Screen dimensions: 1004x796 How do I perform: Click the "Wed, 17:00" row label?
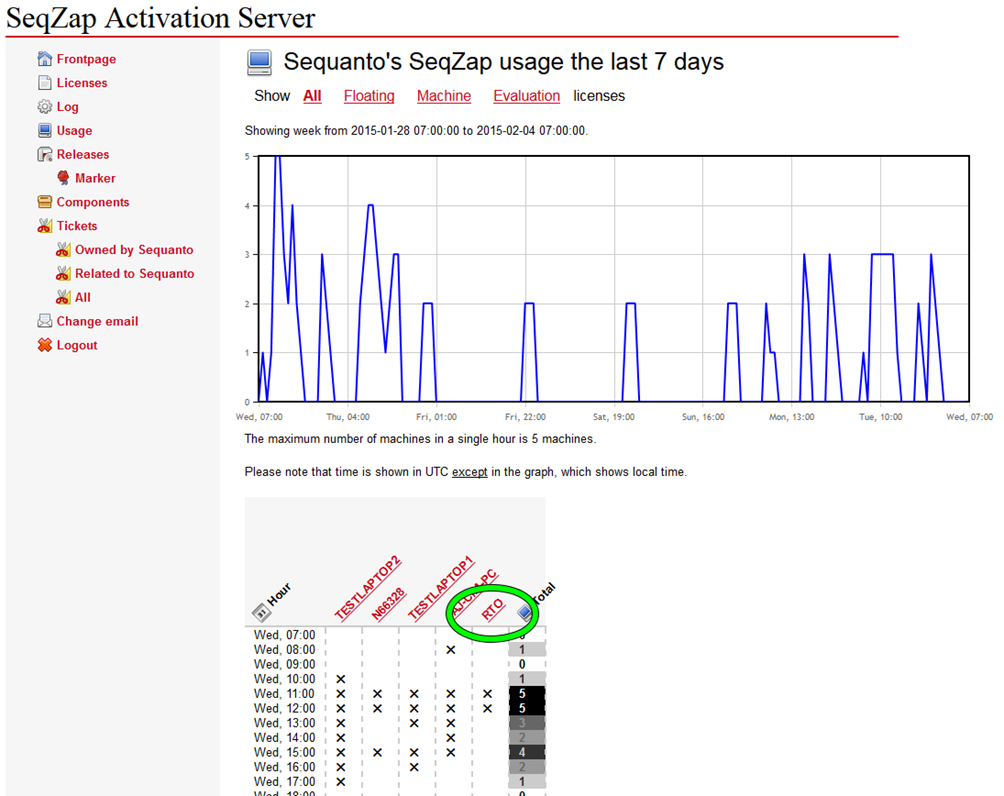(x=284, y=782)
